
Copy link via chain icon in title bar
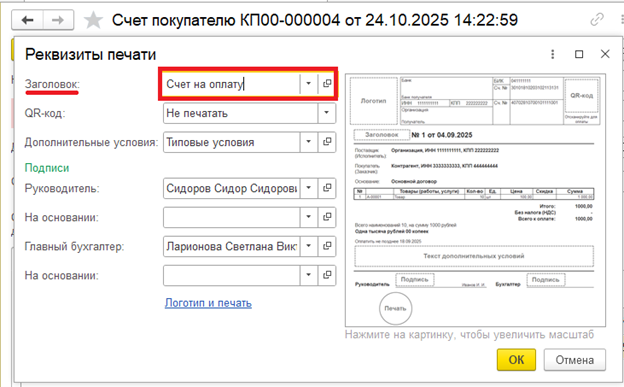597,19
